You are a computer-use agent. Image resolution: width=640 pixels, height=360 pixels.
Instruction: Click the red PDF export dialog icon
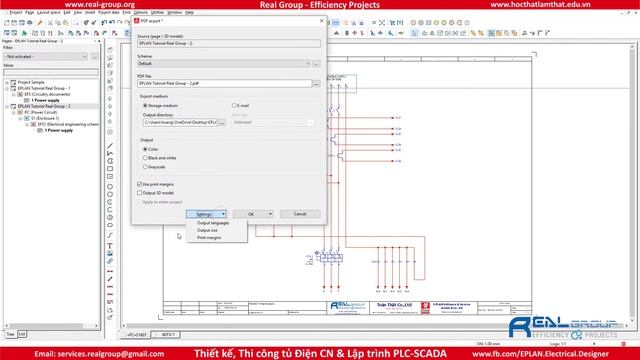(137, 21)
